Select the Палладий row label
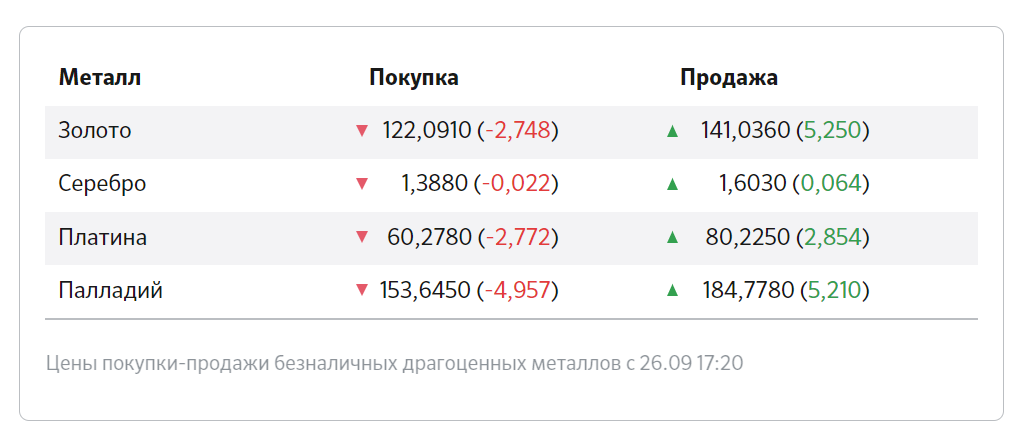Image resolution: width=1016 pixels, height=444 pixels. [111, 291]
